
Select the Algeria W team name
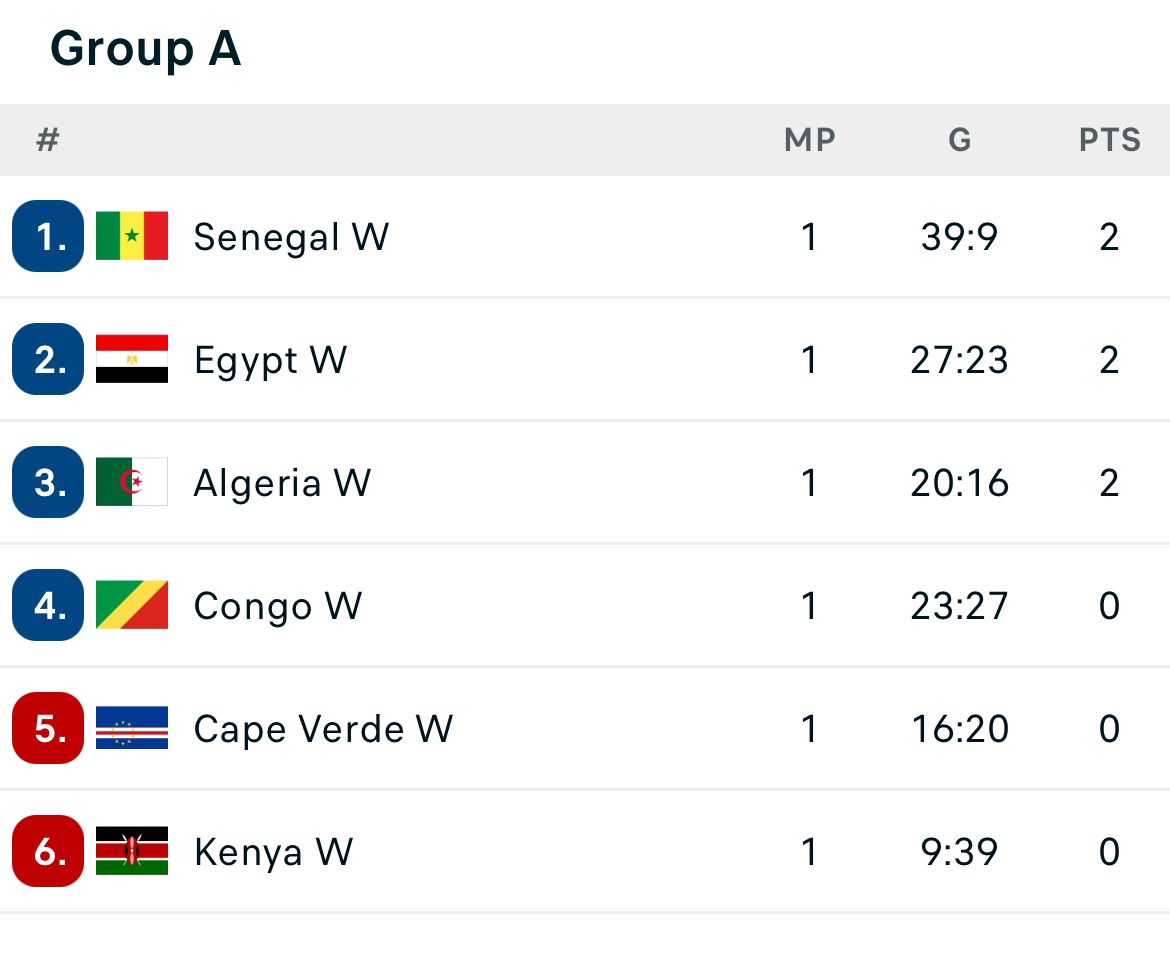tap(282, 483)
